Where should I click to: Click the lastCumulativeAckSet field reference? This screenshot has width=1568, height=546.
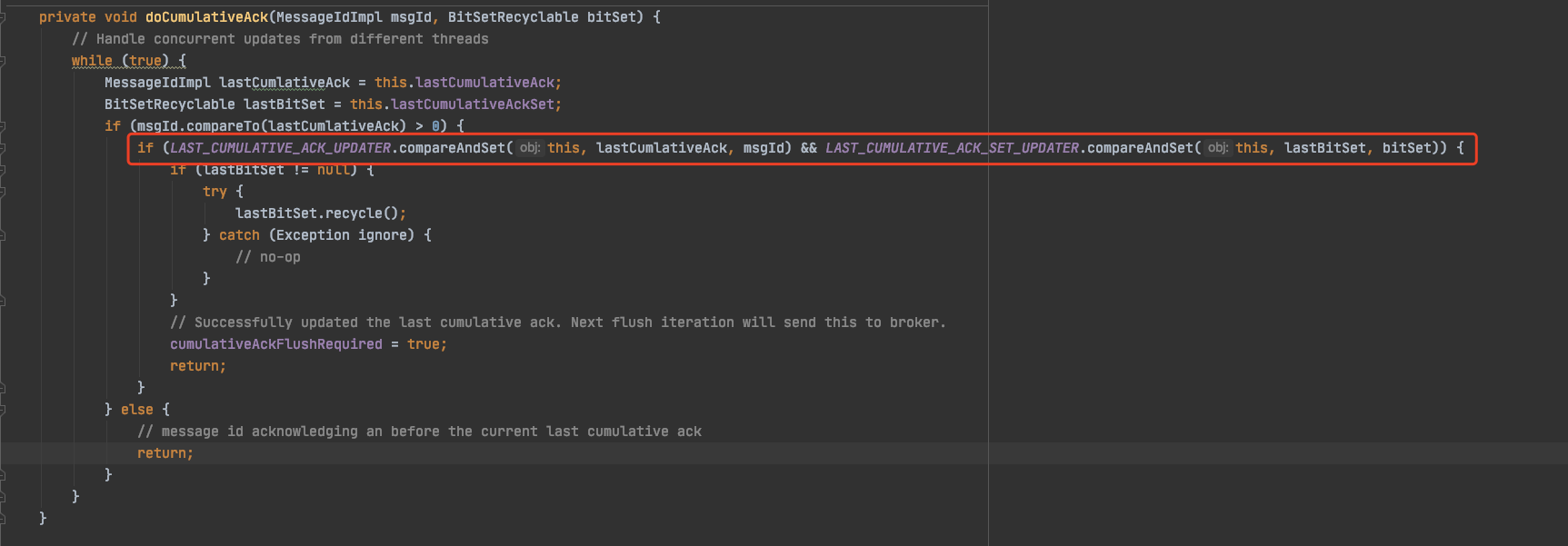pyautogui.click(x=473, y=104)
